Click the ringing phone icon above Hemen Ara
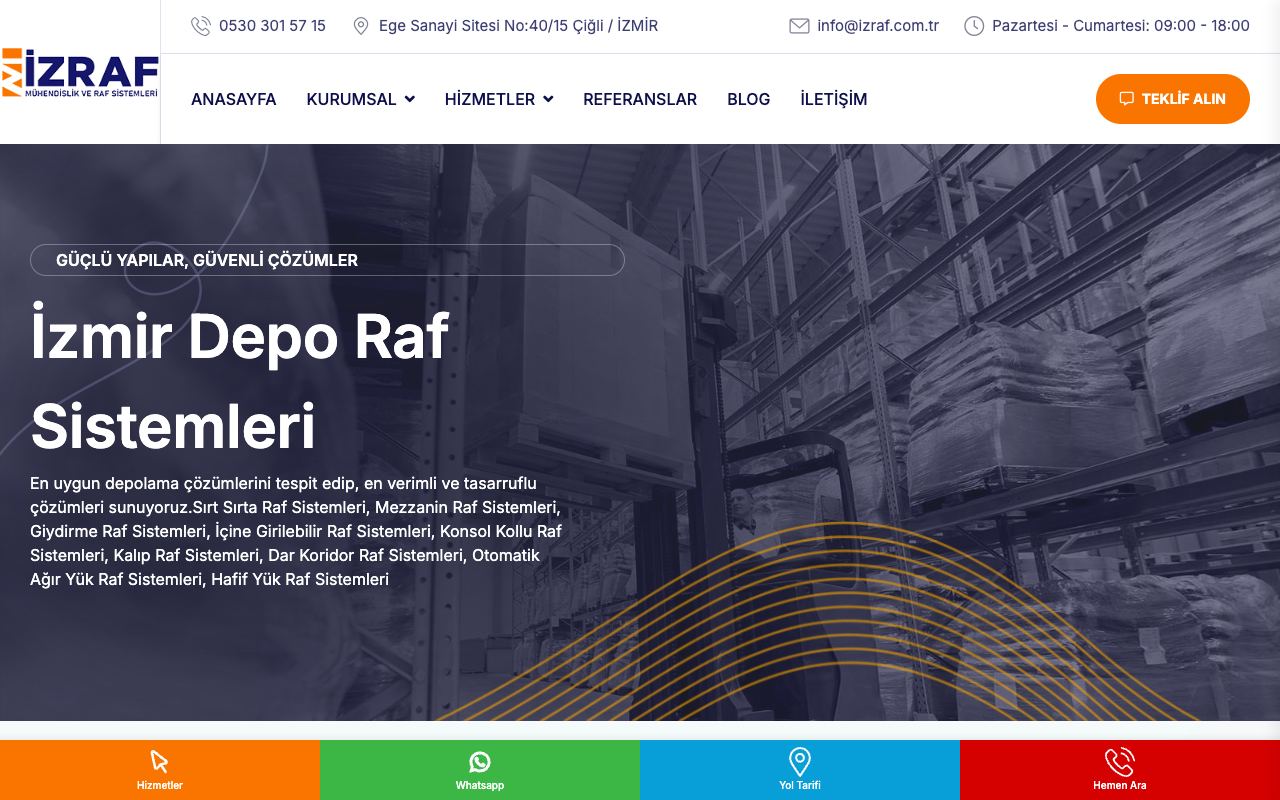Viewport: 1280px width, 800px height. coord(1120,762)
